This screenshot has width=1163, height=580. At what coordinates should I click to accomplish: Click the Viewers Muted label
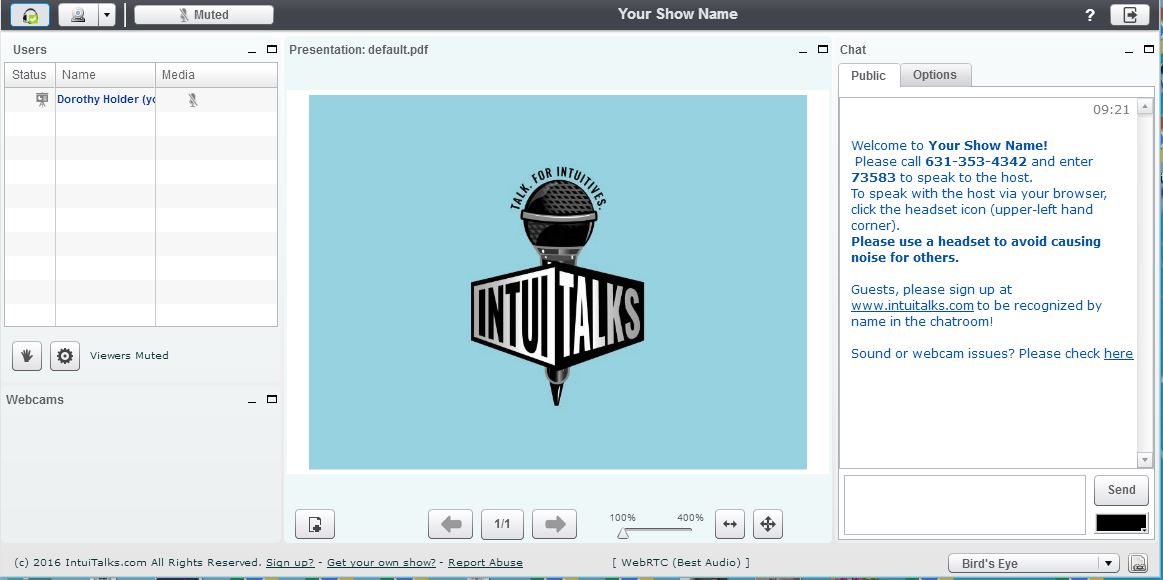coord(129,356)
